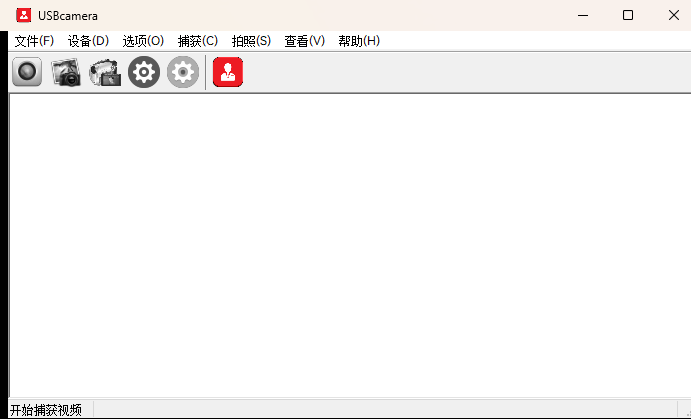
Task: Close the USBcamera window
Action: tap(673, 15)
